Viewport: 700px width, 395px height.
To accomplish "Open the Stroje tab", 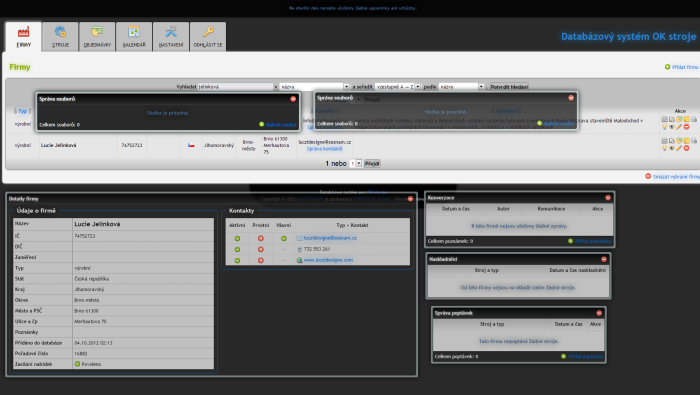I will 60,37.
